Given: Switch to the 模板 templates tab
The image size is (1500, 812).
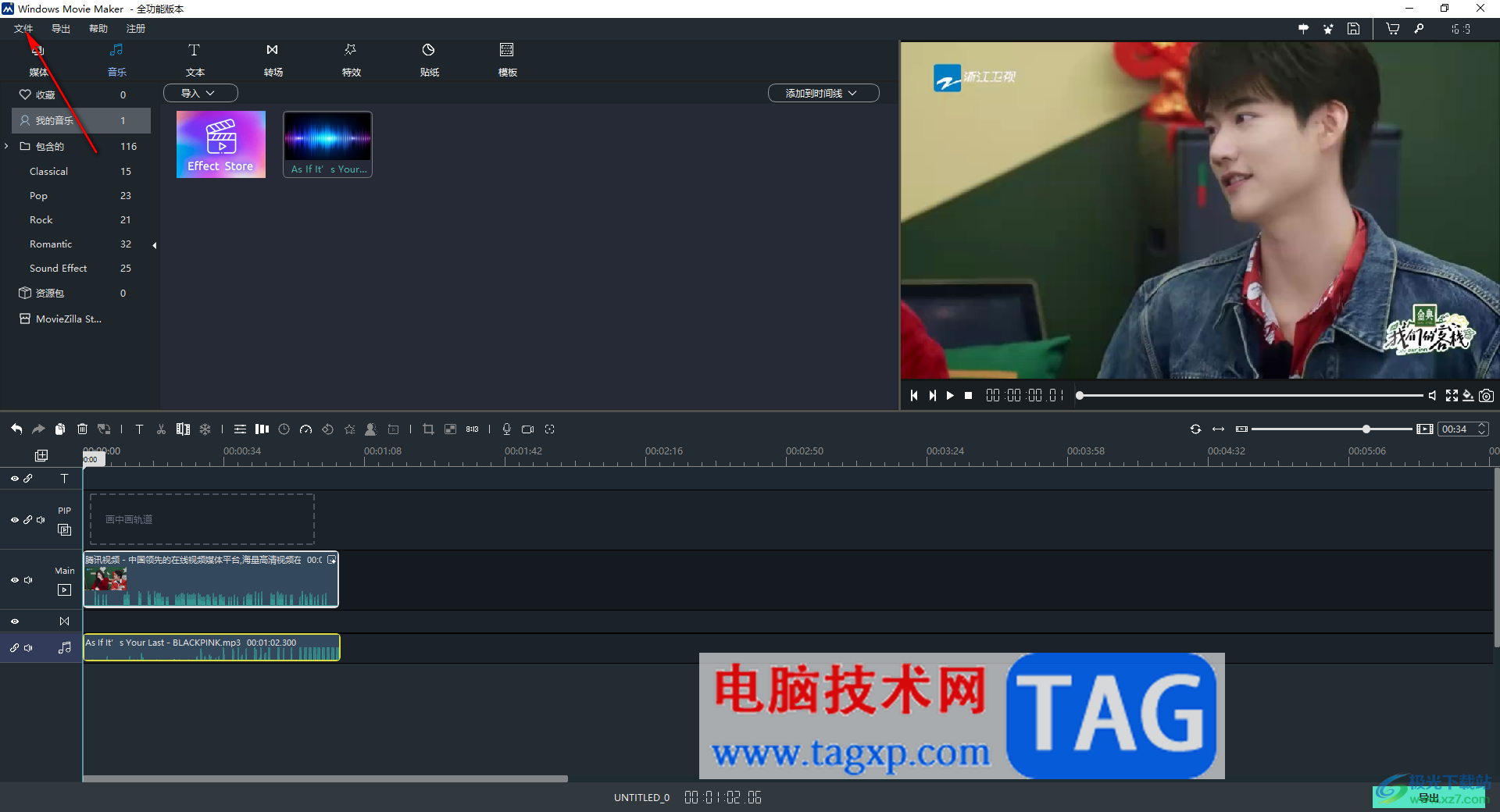Looking at the screenshot, I should coord(507,60).
